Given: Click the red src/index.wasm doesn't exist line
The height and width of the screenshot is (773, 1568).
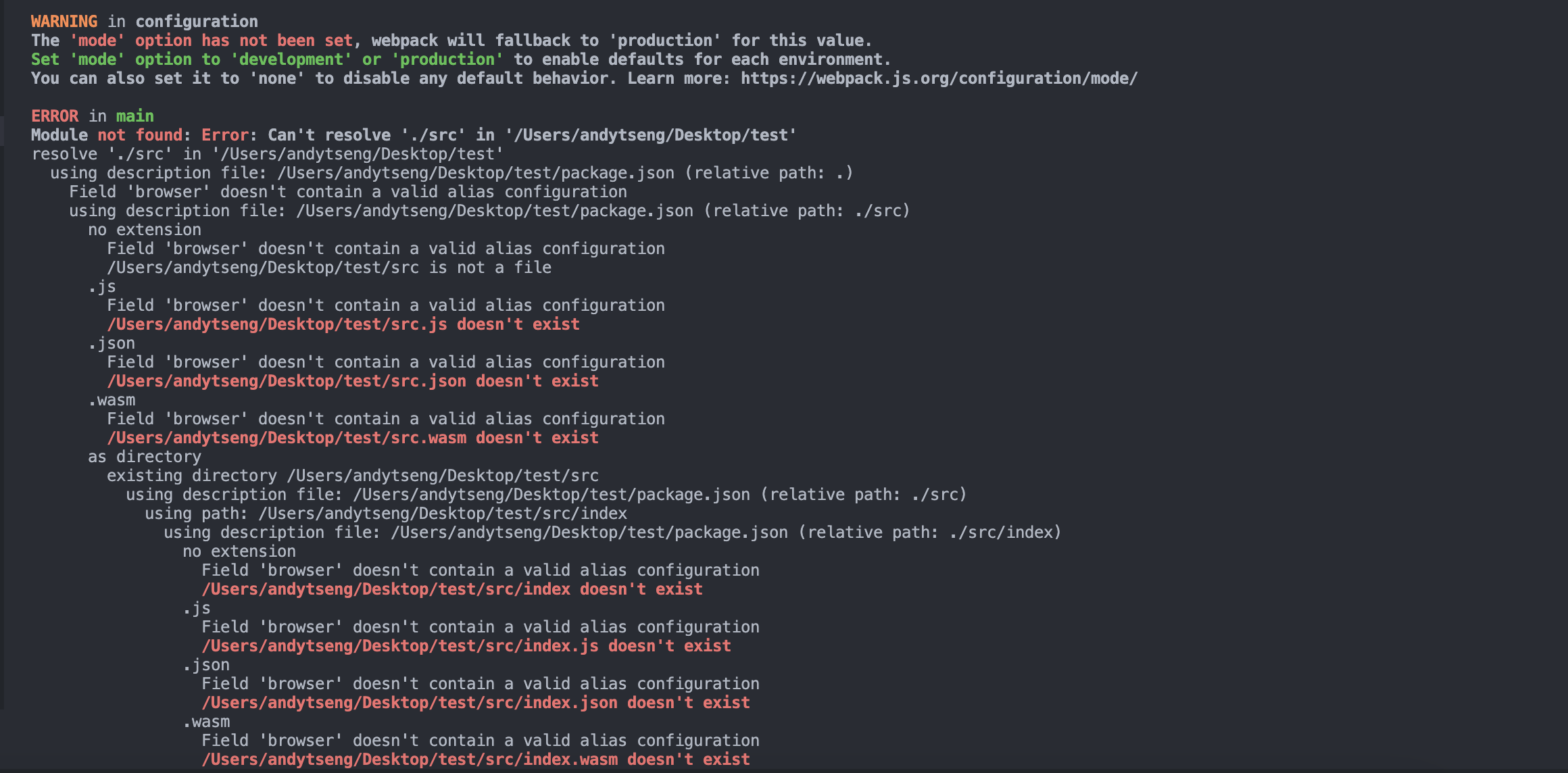Looking at the screenshot, I should 476,759.
